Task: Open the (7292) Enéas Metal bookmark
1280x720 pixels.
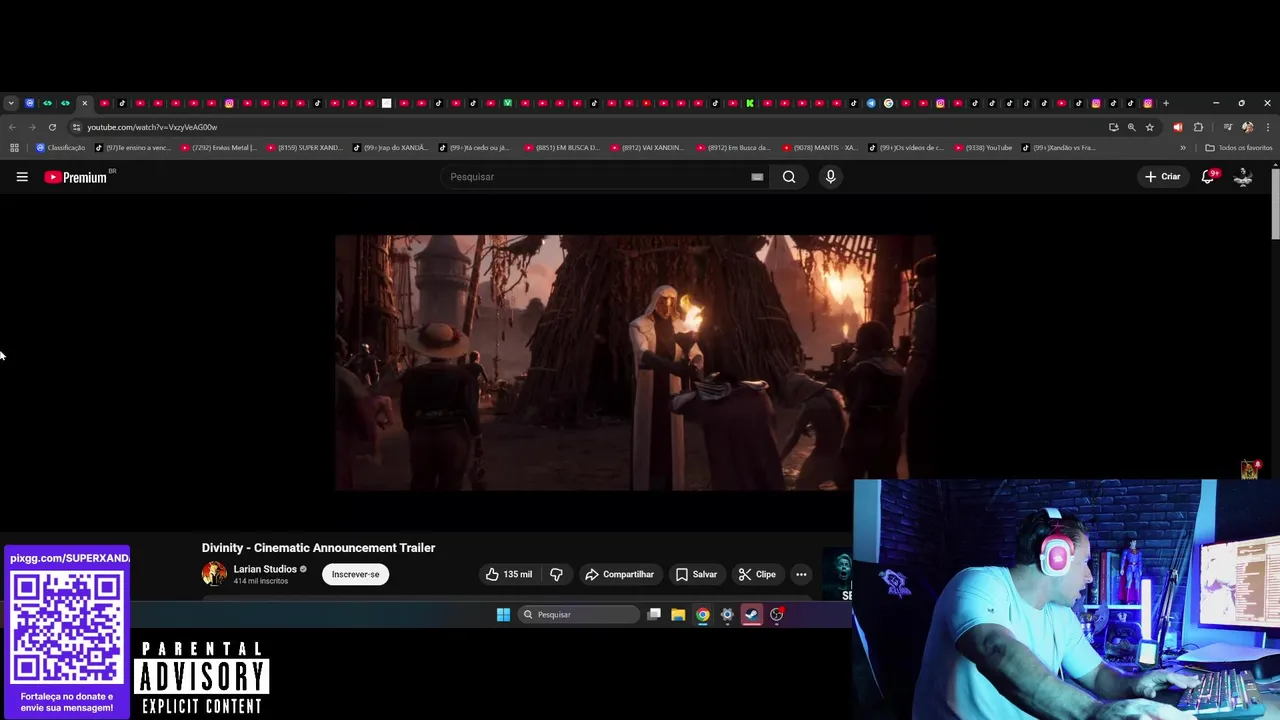Action: (219, 148)
